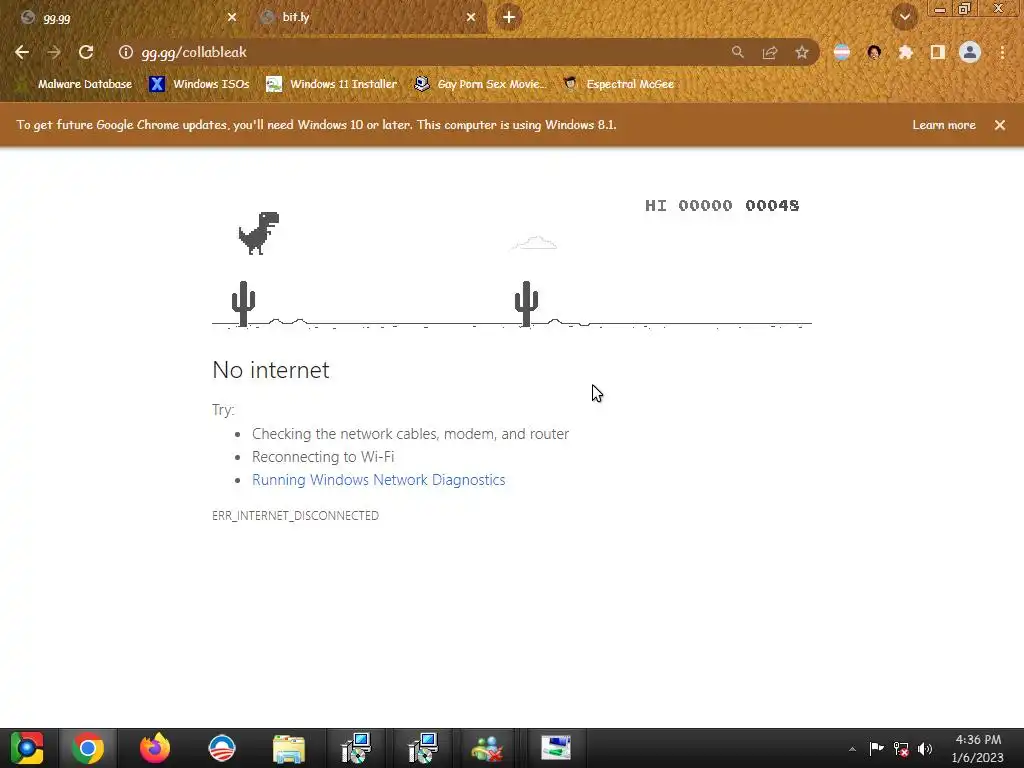Click the disconnected network tray icon
This screenshot has height=768, width=1024.
tap(901, 749)
